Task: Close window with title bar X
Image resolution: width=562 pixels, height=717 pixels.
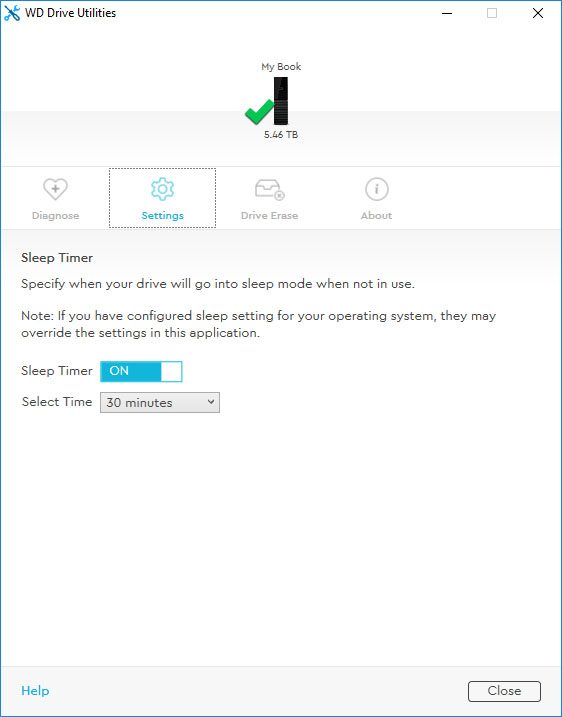Action: tap(538, 13)
